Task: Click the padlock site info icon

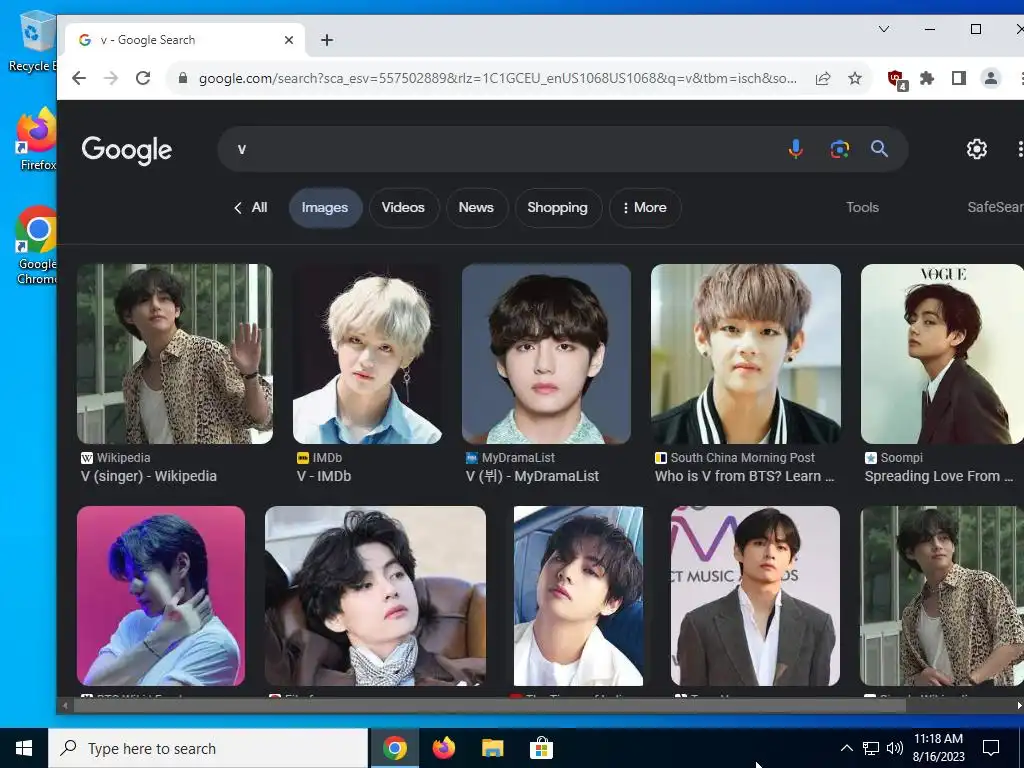Action: pos(183,78)
